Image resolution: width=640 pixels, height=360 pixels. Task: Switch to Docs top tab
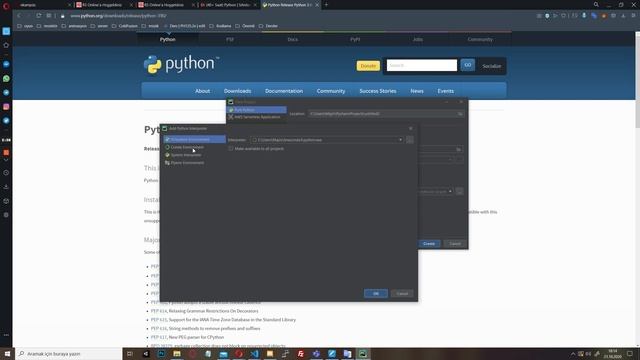point(293,40)
